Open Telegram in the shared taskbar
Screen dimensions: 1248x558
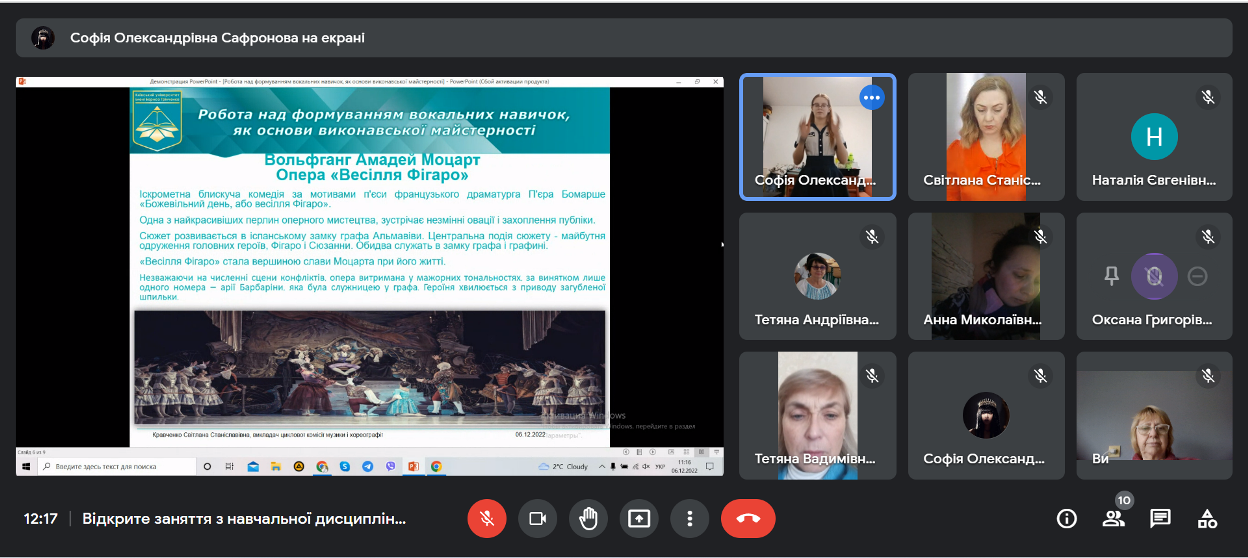point(367,466)
